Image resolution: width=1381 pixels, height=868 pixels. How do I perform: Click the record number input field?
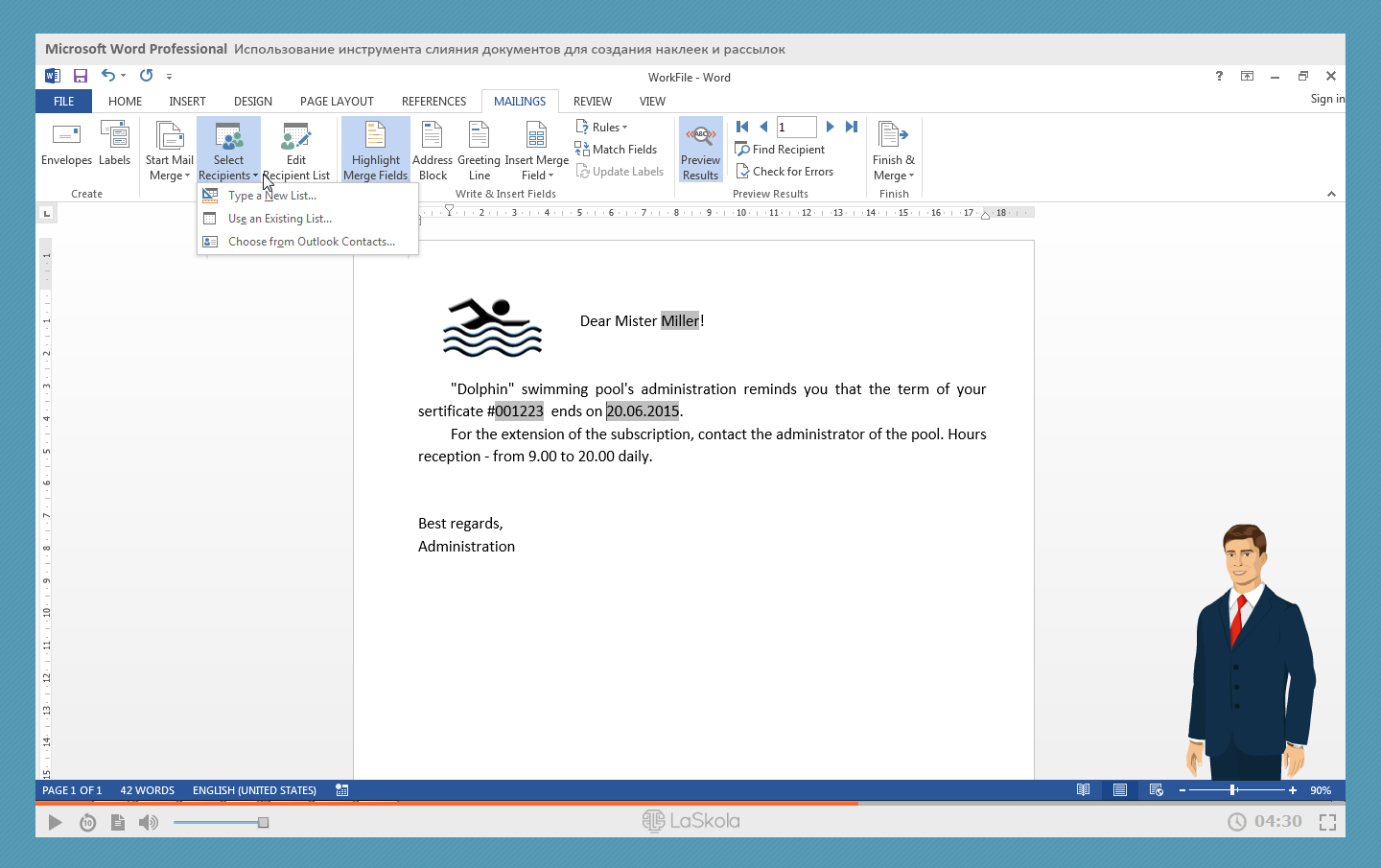[796, 127]
